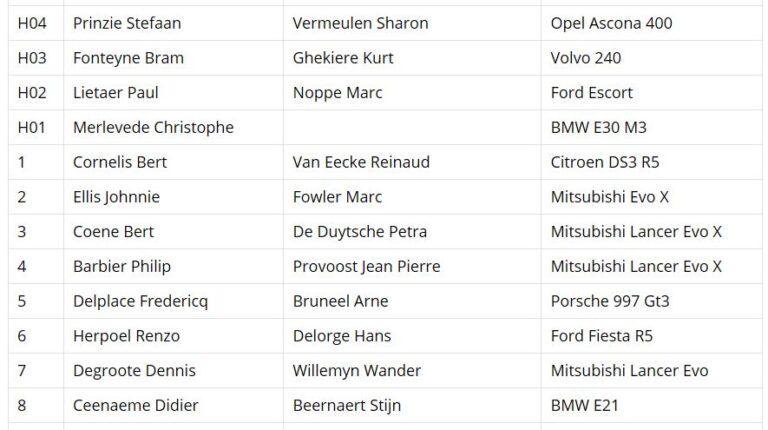Click the BMW E30 M3 car cell
This screenshot has width=768, height=430.
point(651,127)
